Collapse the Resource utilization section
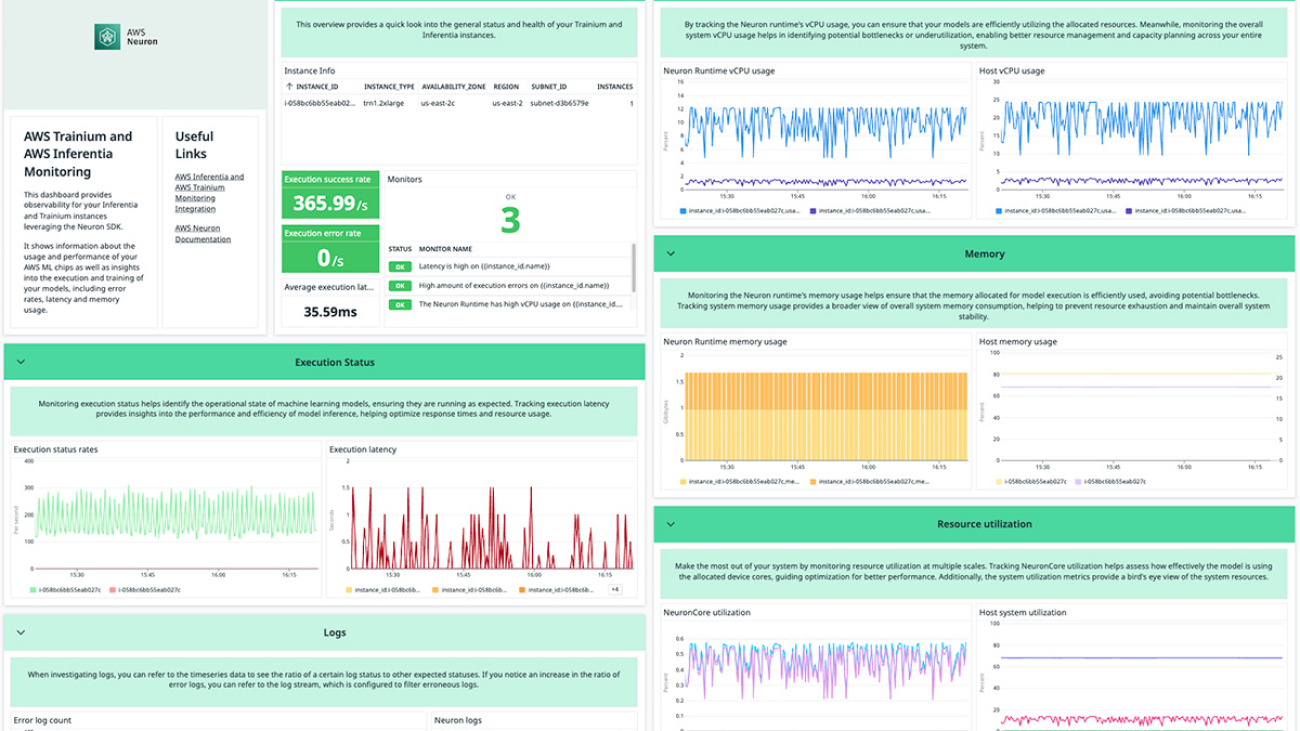Image resolution: width=1300 pixels, height=731 pixels. tap(671, 524)
